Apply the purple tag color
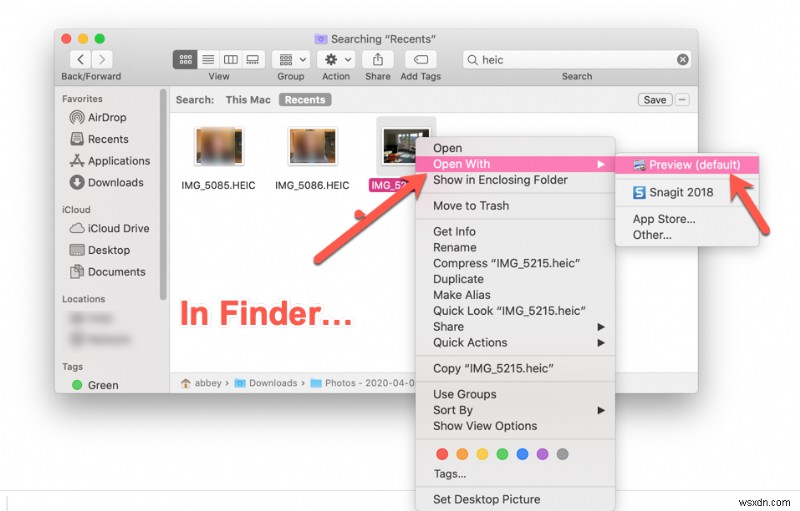This screenshot has height=511, width=800. [x=542, y=454]
